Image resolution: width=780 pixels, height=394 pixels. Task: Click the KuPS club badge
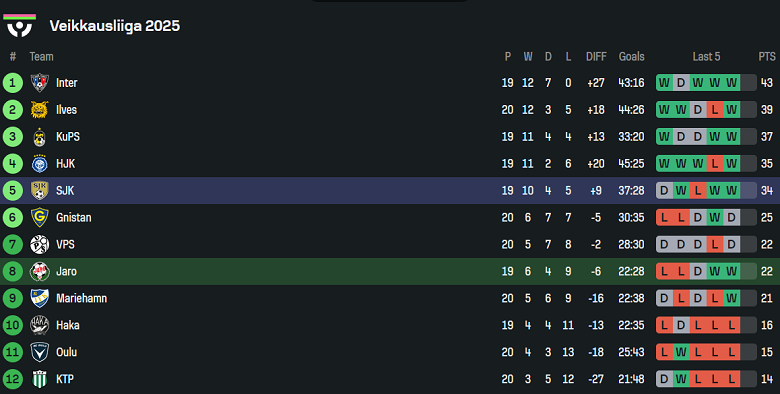coord(39,136)
